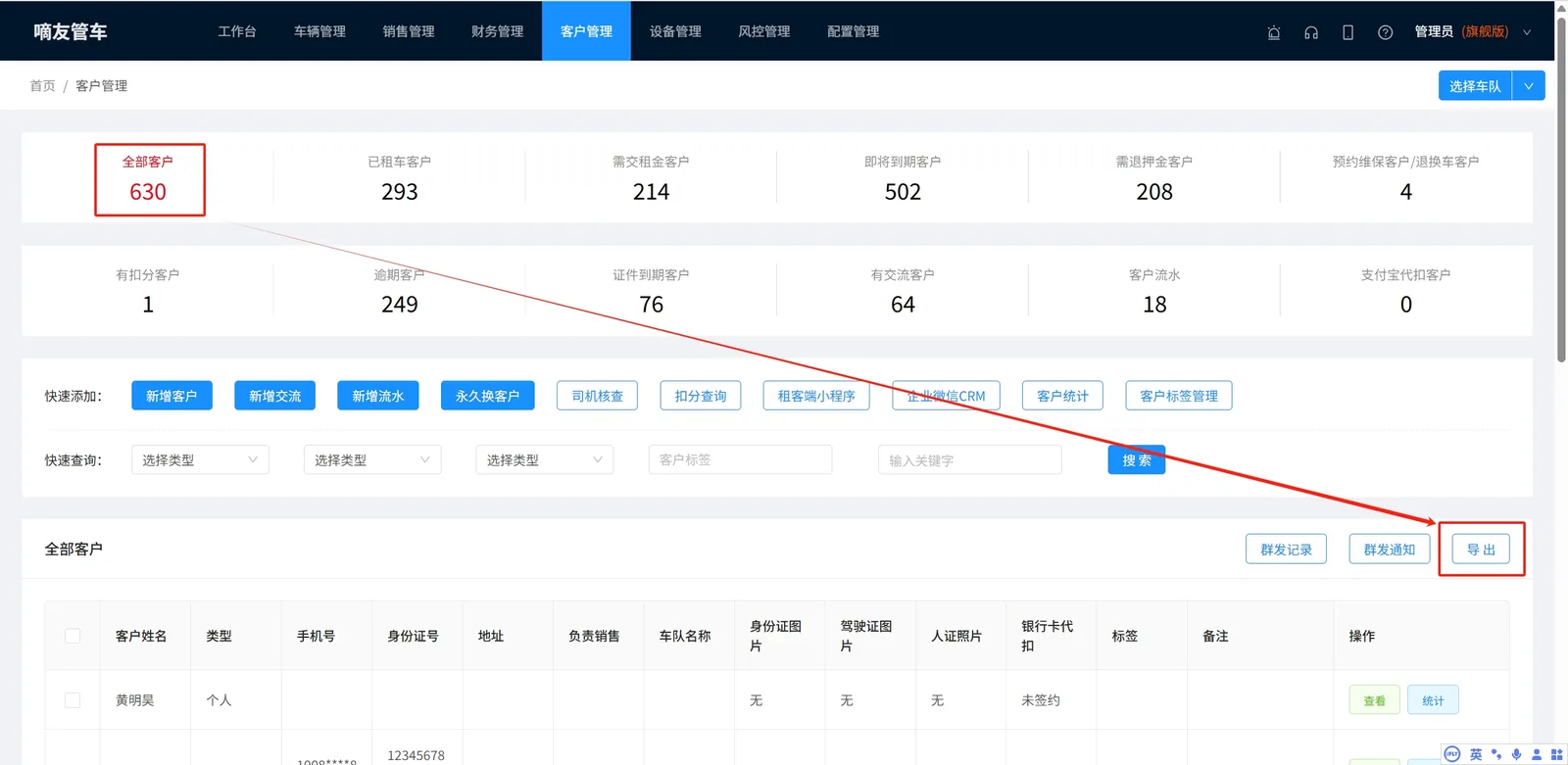Open 司机核查 tool

[x=597, y=396]
